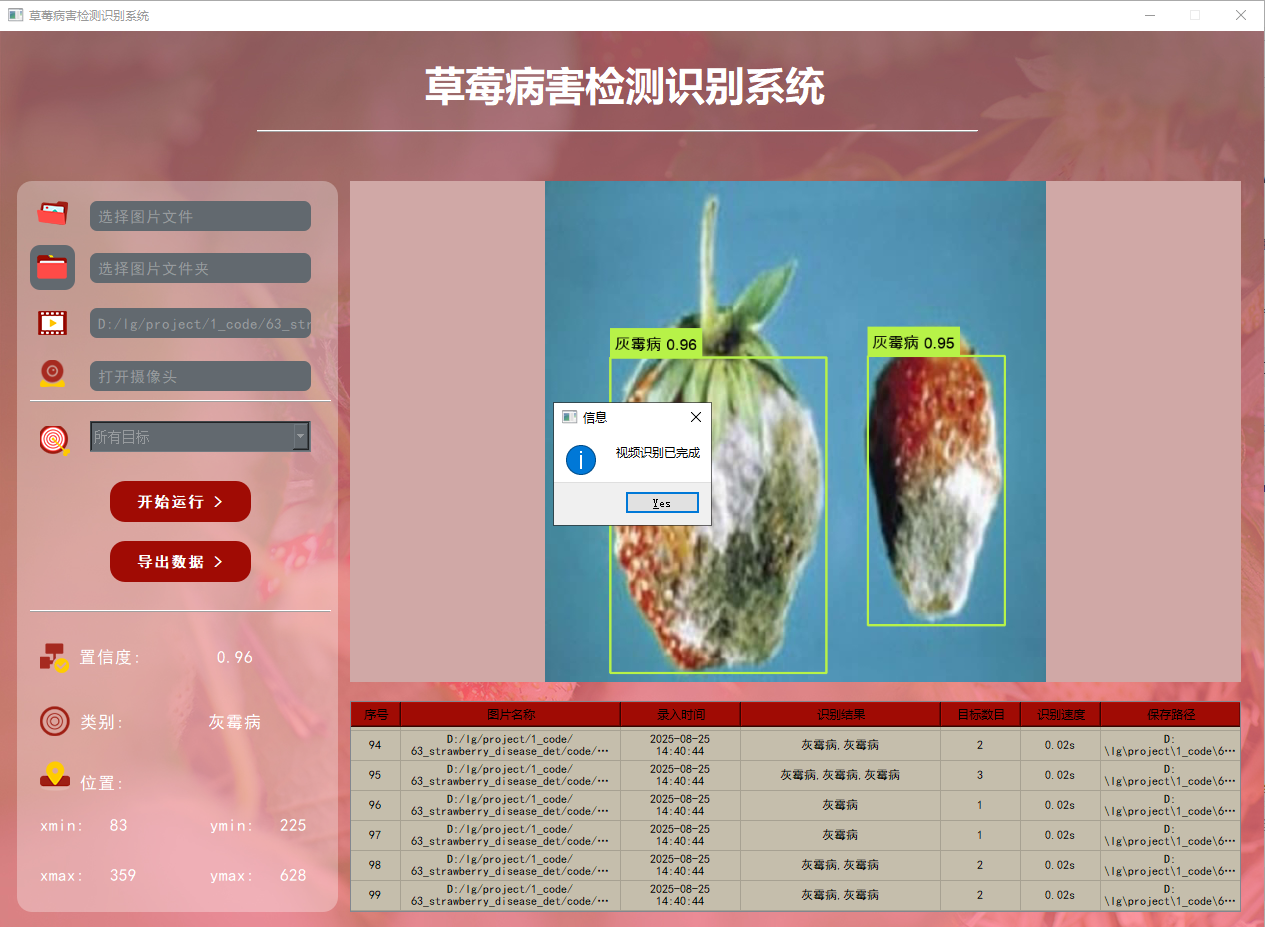This screenshot has height=927, width=1265.
Task: Click the xmin value 83
Action: coord(119,826)
